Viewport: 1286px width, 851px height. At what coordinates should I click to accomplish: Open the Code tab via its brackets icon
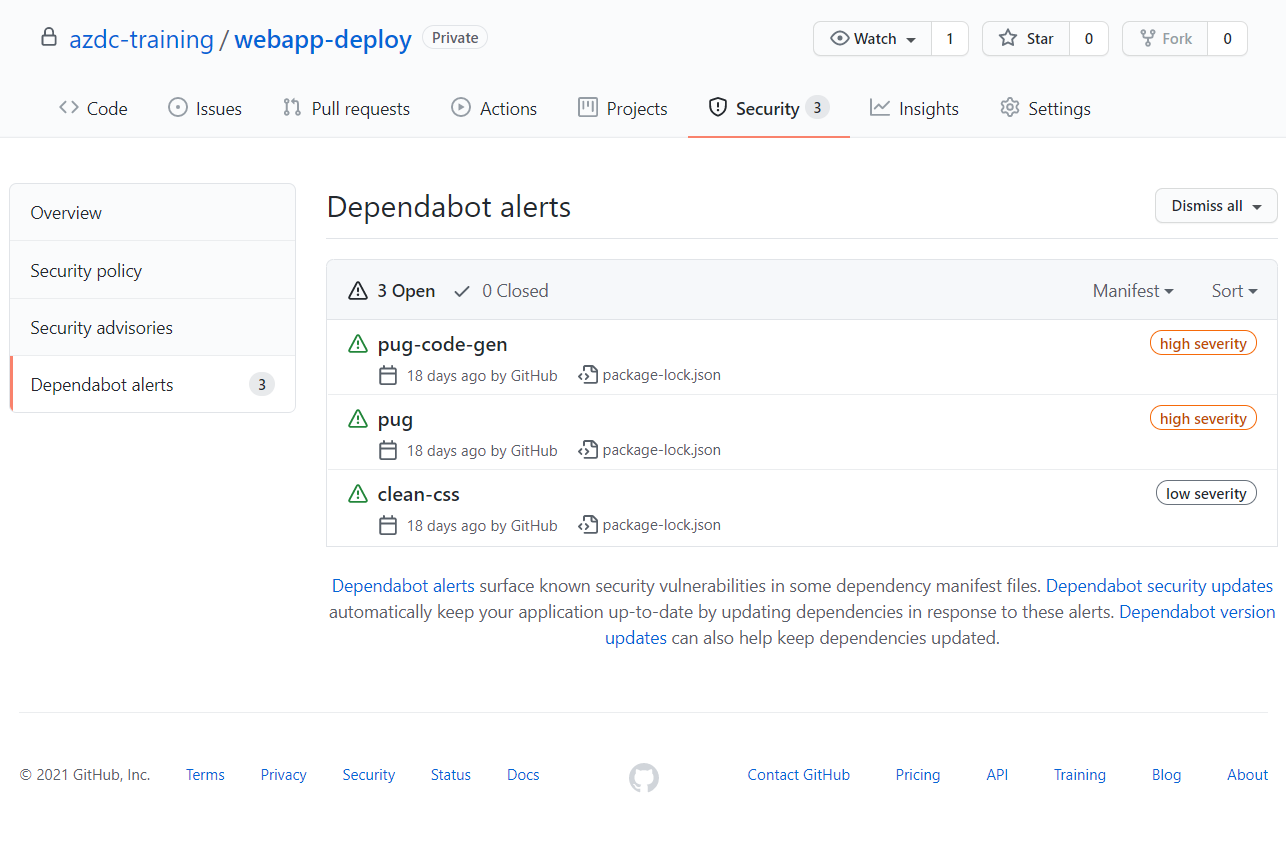point(67,107)
